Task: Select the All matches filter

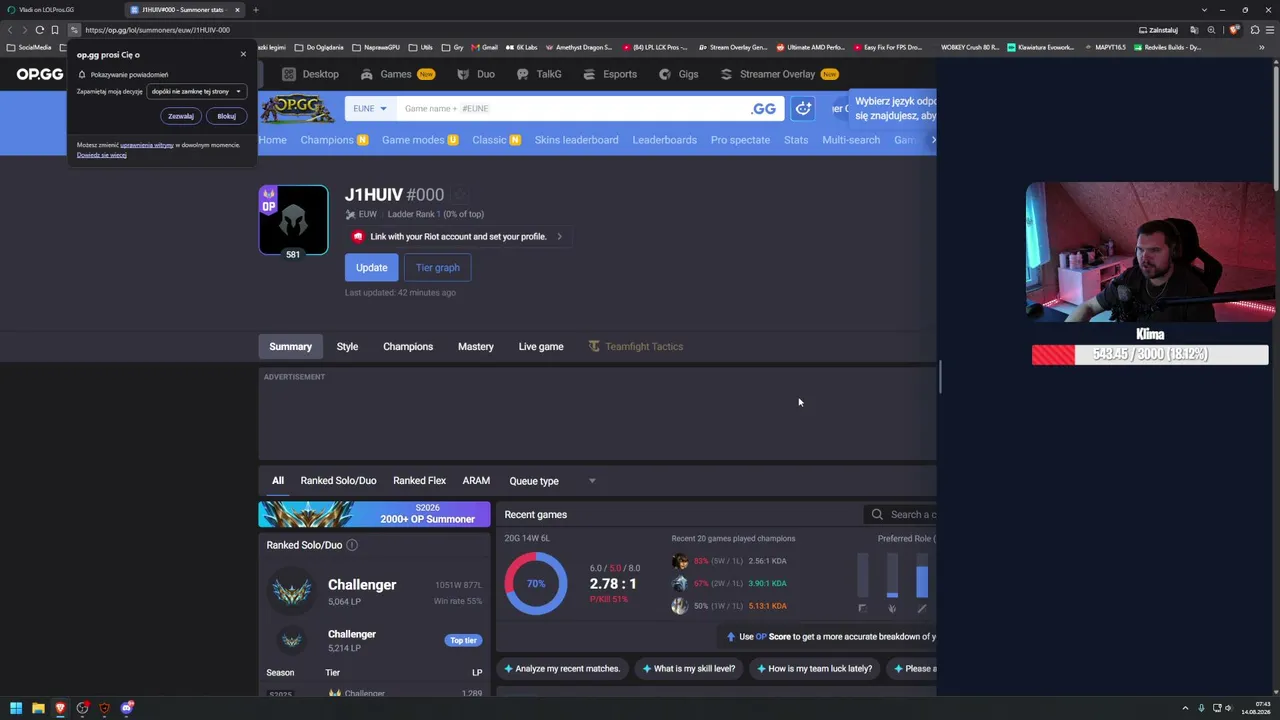Action: 278,481
